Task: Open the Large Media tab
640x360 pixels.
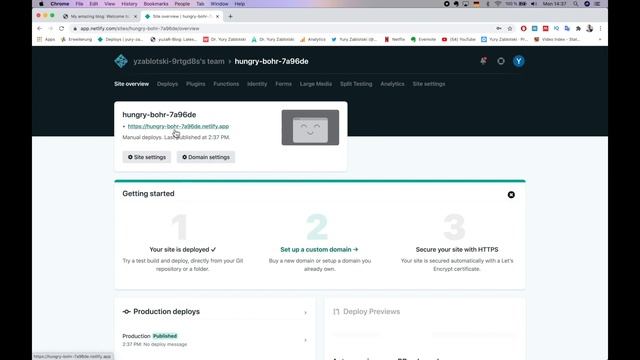Action: coord(316,84)
